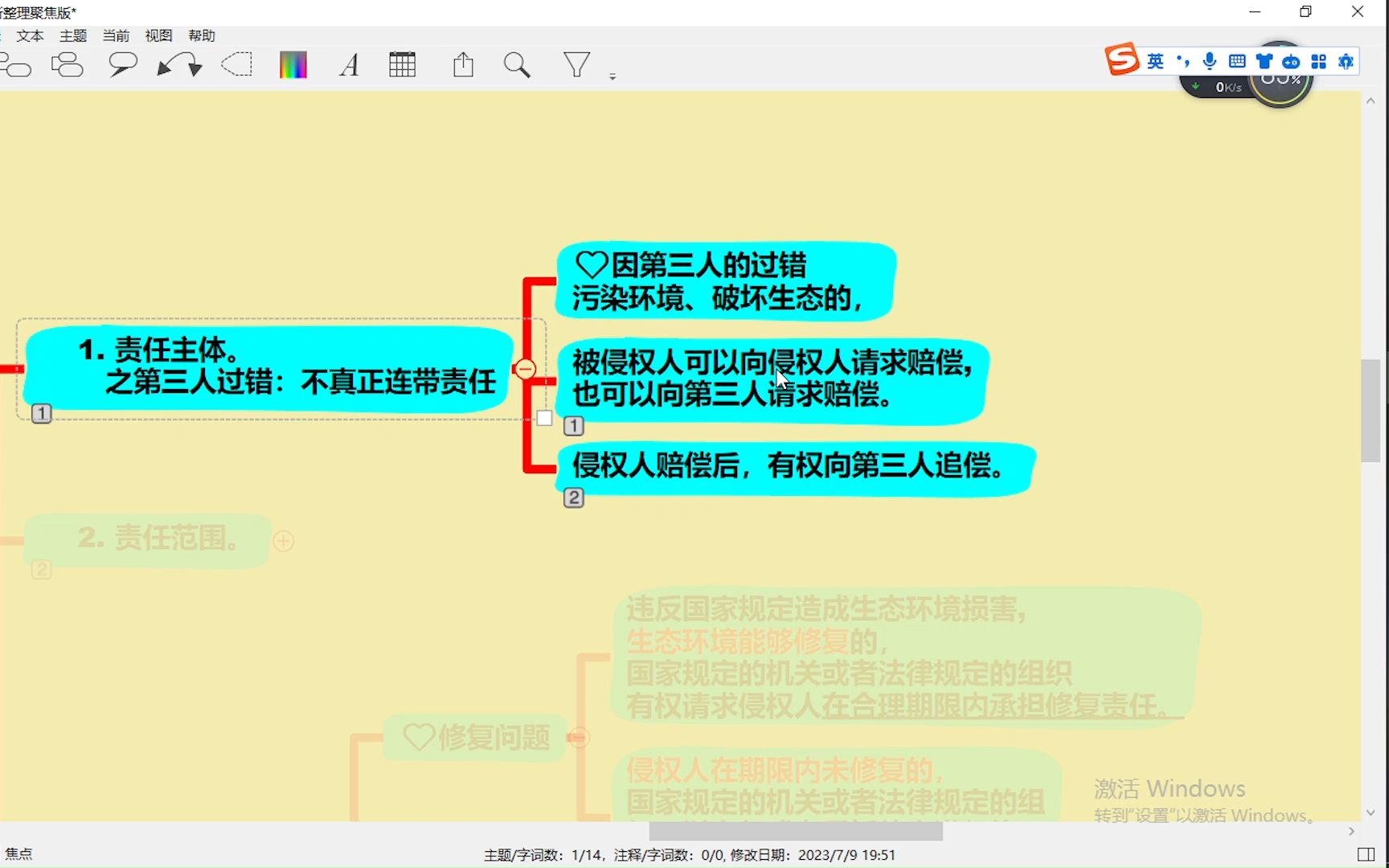The height and width of the screenshot is (868, 1389).
Task: Expand the toolbar overflow arrow
Action: tap(613, 76)
